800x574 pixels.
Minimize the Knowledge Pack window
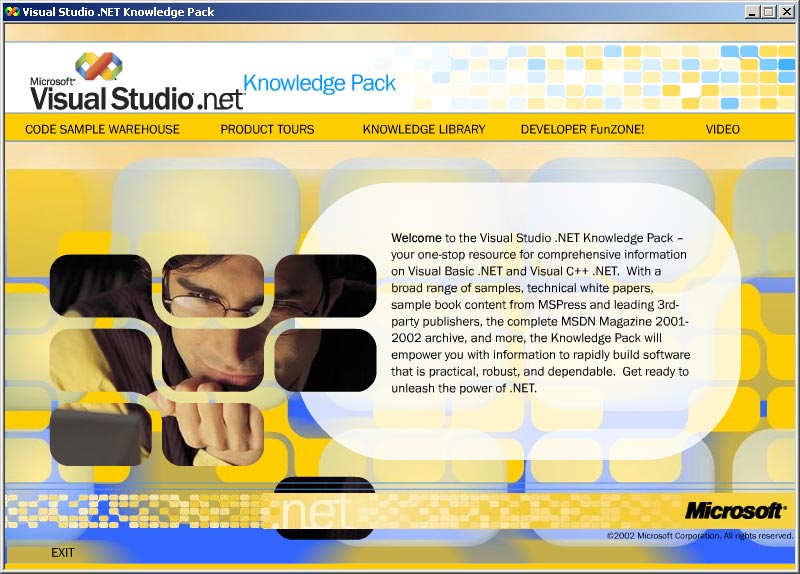pyautogui.click(x=752, y=11)
